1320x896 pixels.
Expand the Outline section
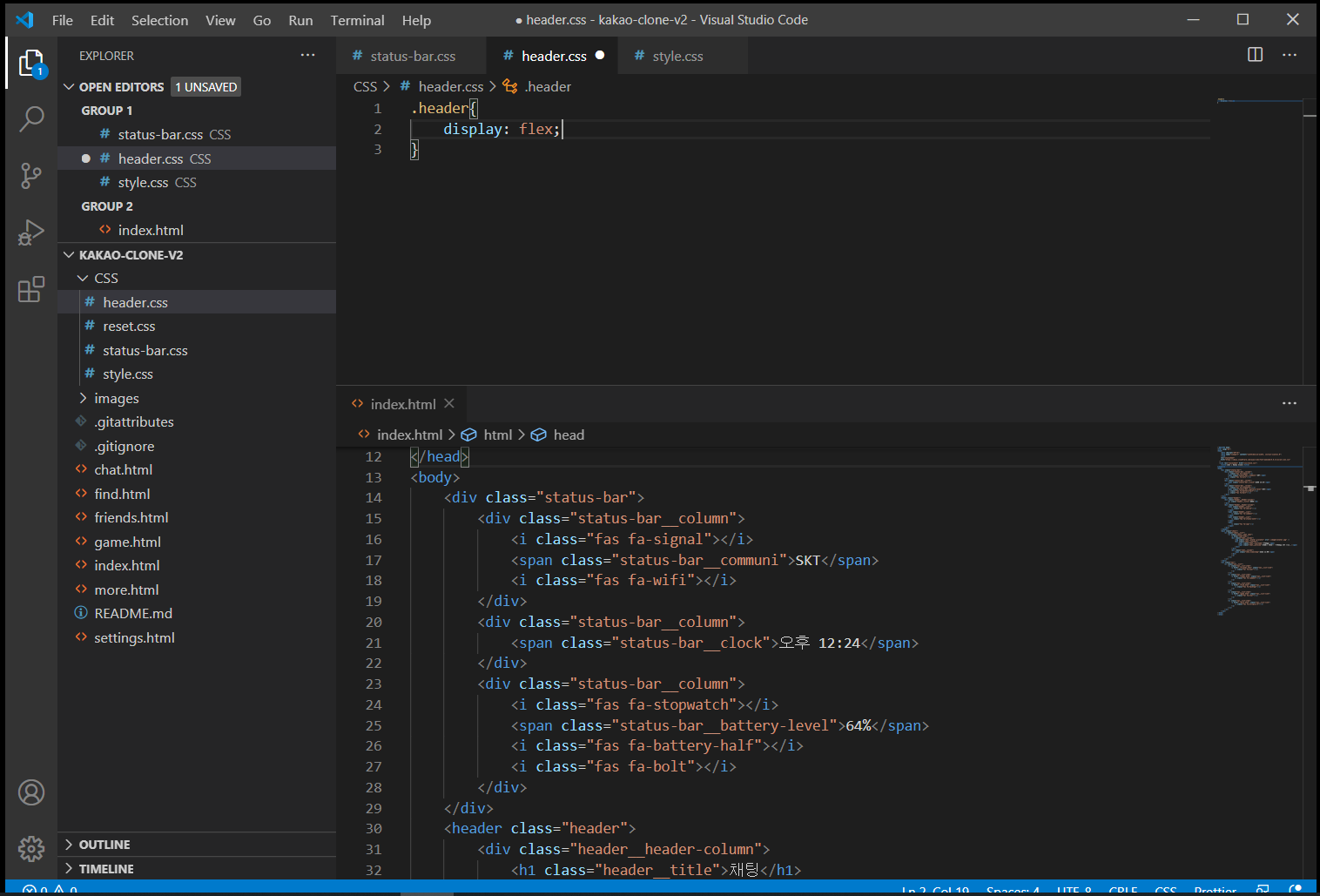tap(197, 845)
